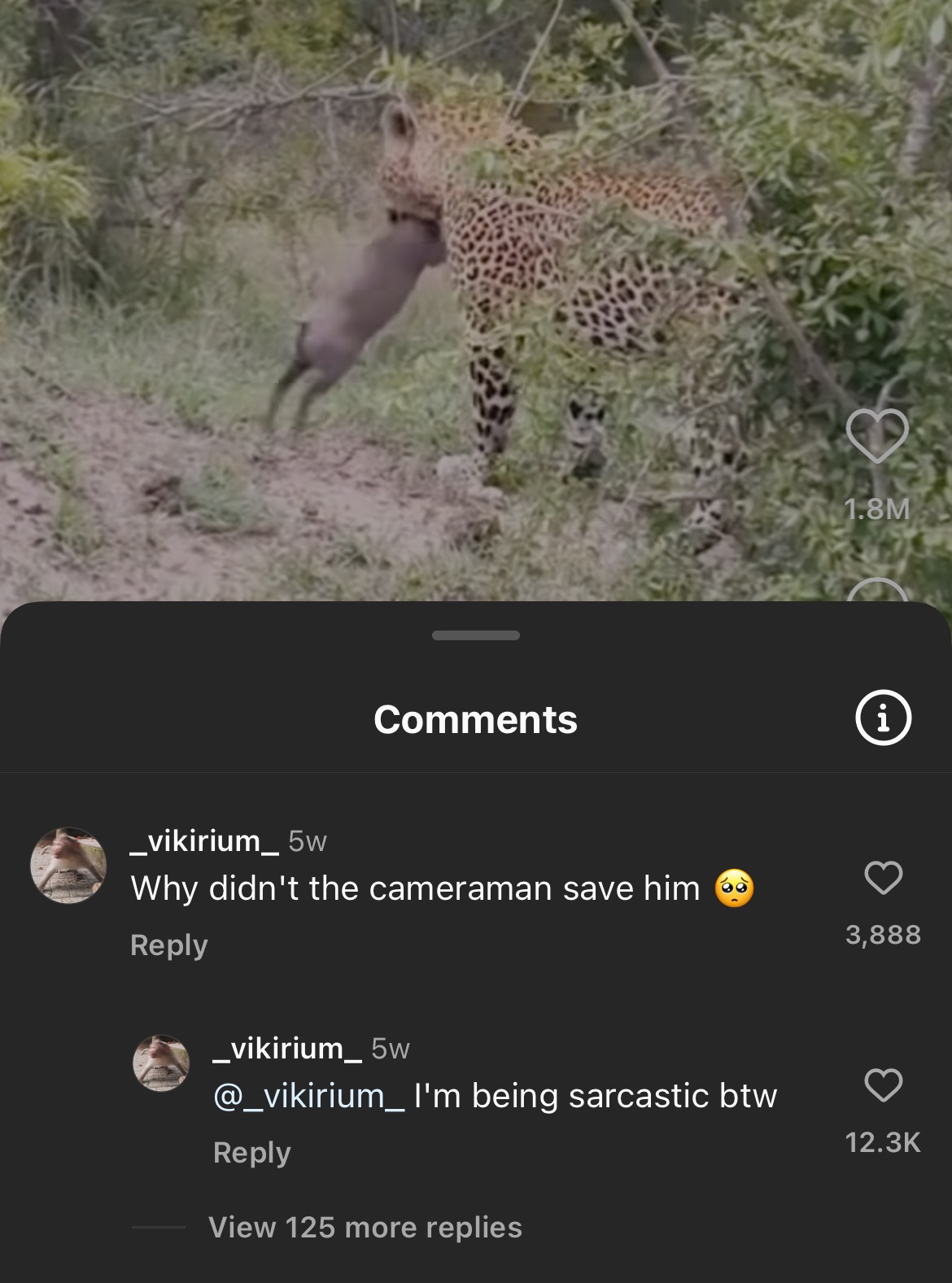Tap the 3,888 likes count

(883, 934)
